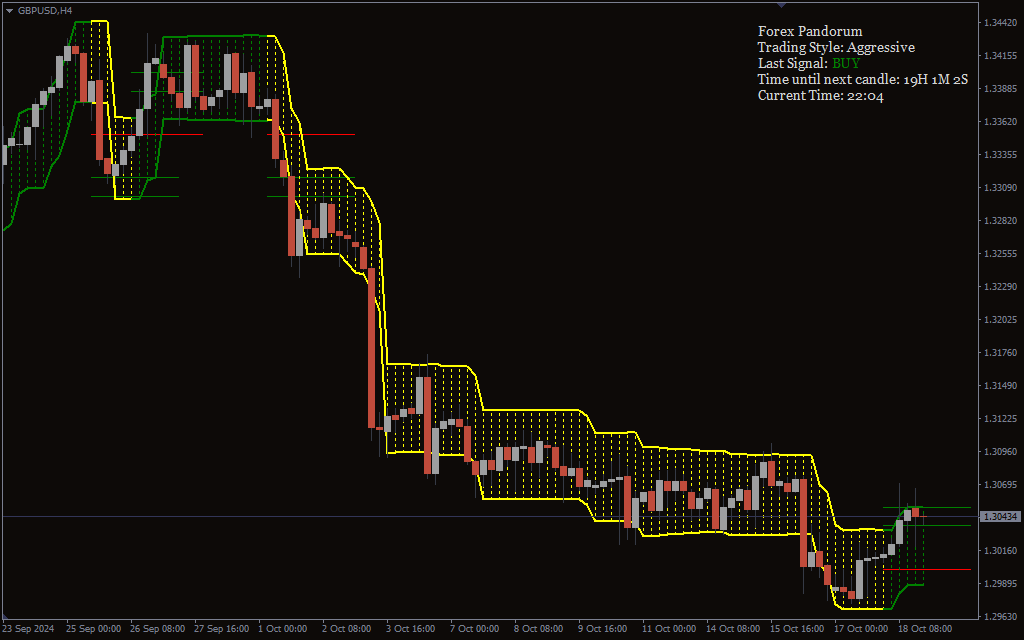Click the 1.30695 price axis label
Viewport: 1024px width, 640px height.
point(1000,485)
